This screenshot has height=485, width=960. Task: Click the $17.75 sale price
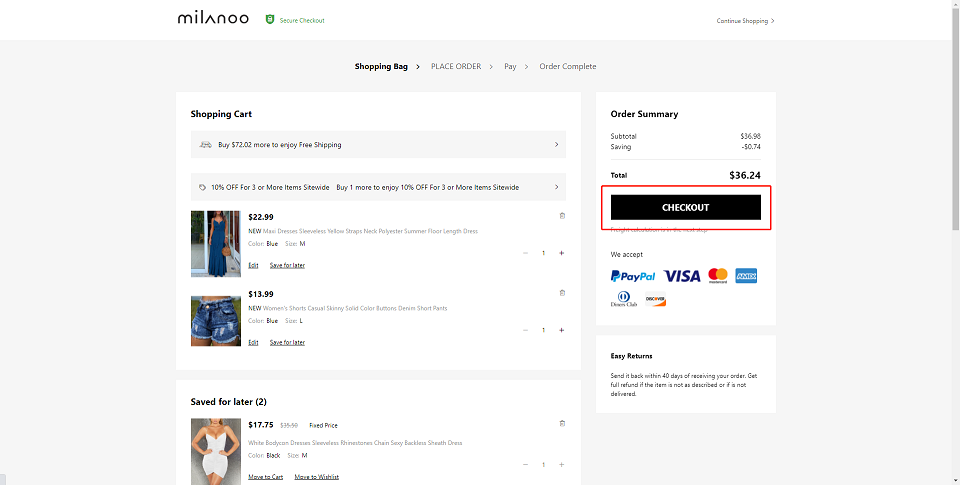pyautogui.click(x=261, y=424)
